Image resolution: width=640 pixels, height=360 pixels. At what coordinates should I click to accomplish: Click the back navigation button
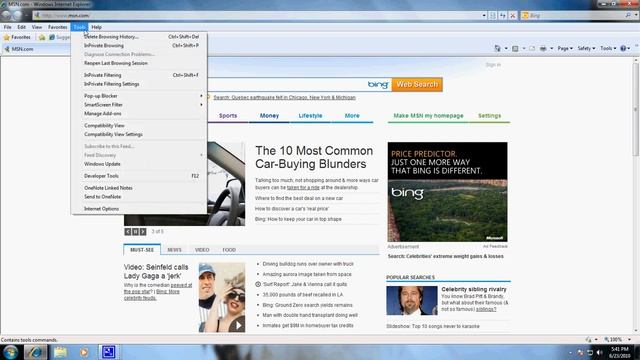[x=7, y=16]
